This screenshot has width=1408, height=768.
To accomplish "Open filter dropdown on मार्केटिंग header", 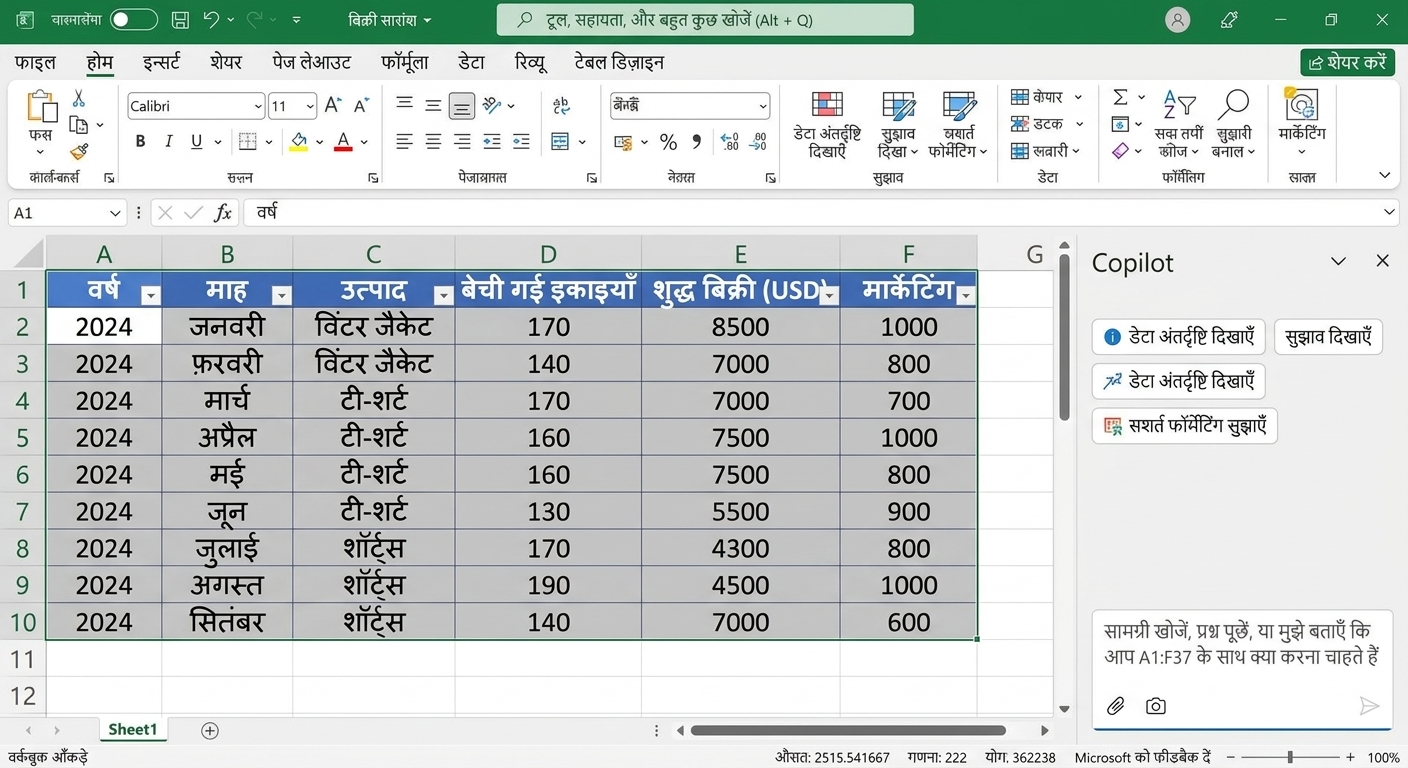I will (x=966, y=295).
